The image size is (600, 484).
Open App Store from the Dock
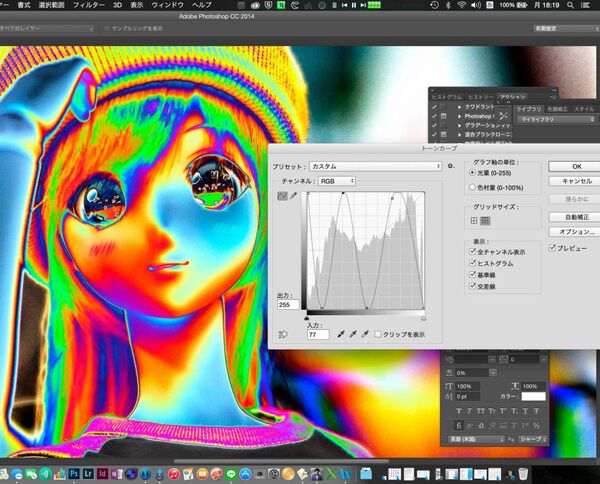coord(245,474)
